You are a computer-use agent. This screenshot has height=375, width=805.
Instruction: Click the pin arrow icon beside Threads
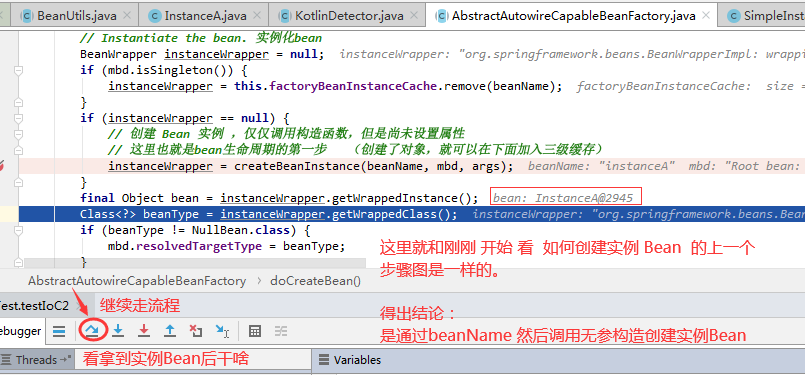(x=65, y=360)
